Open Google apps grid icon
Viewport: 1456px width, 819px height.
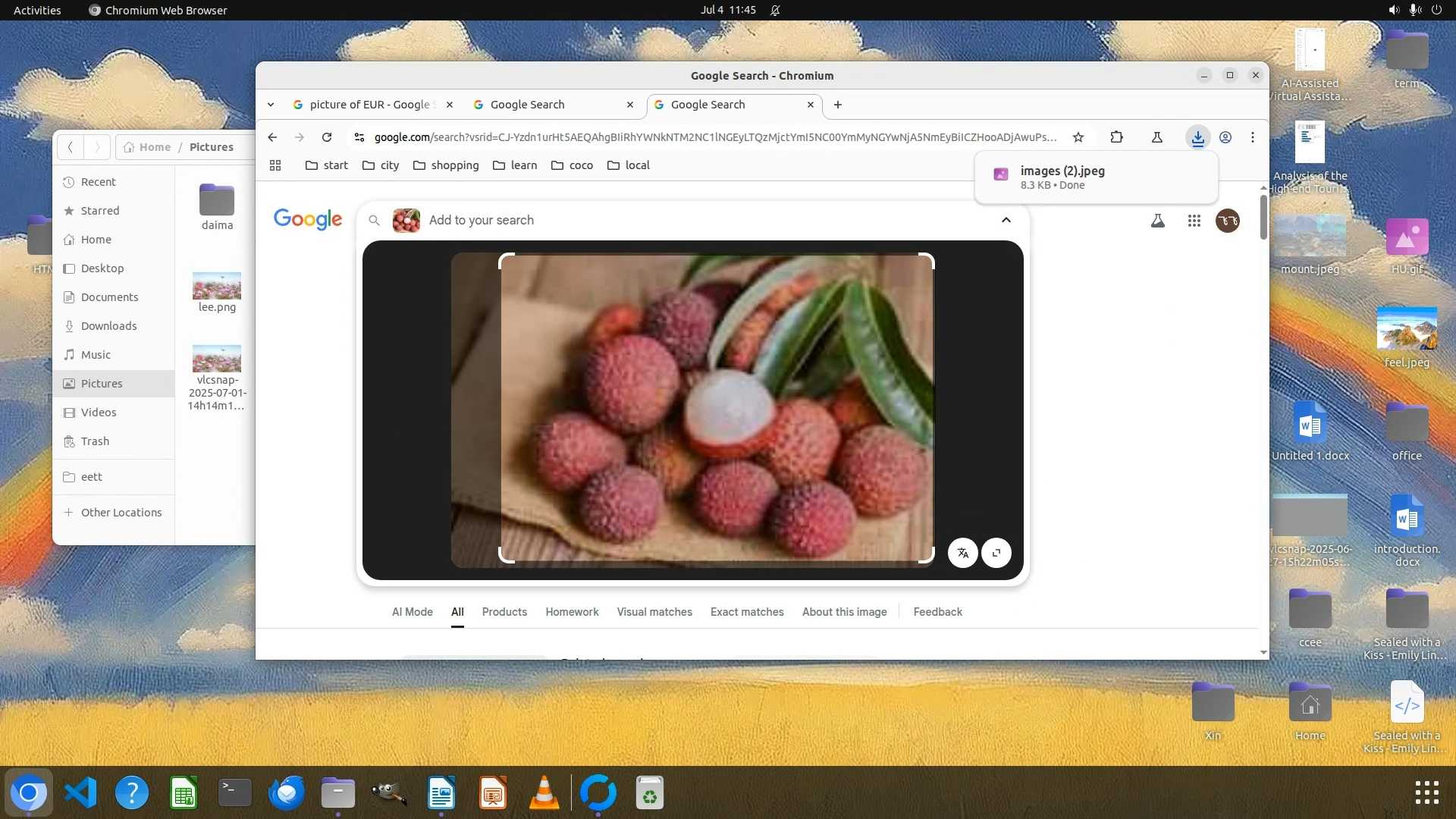(x=1194, y=221)
